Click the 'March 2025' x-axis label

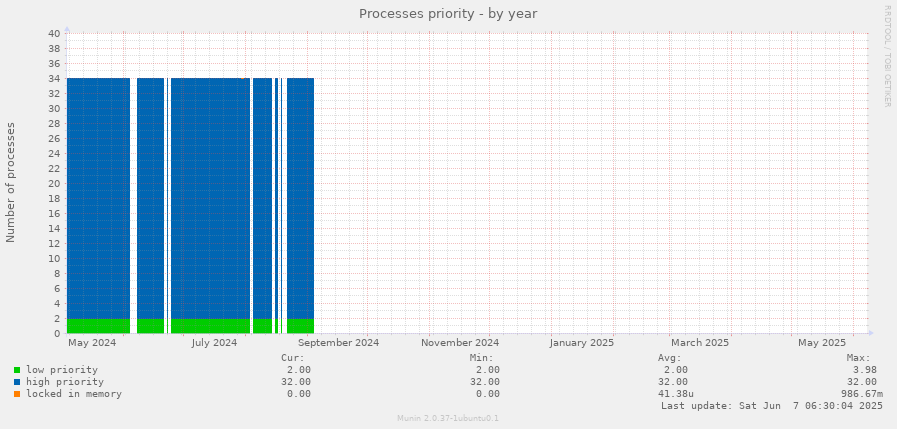[x=700, y=343]
